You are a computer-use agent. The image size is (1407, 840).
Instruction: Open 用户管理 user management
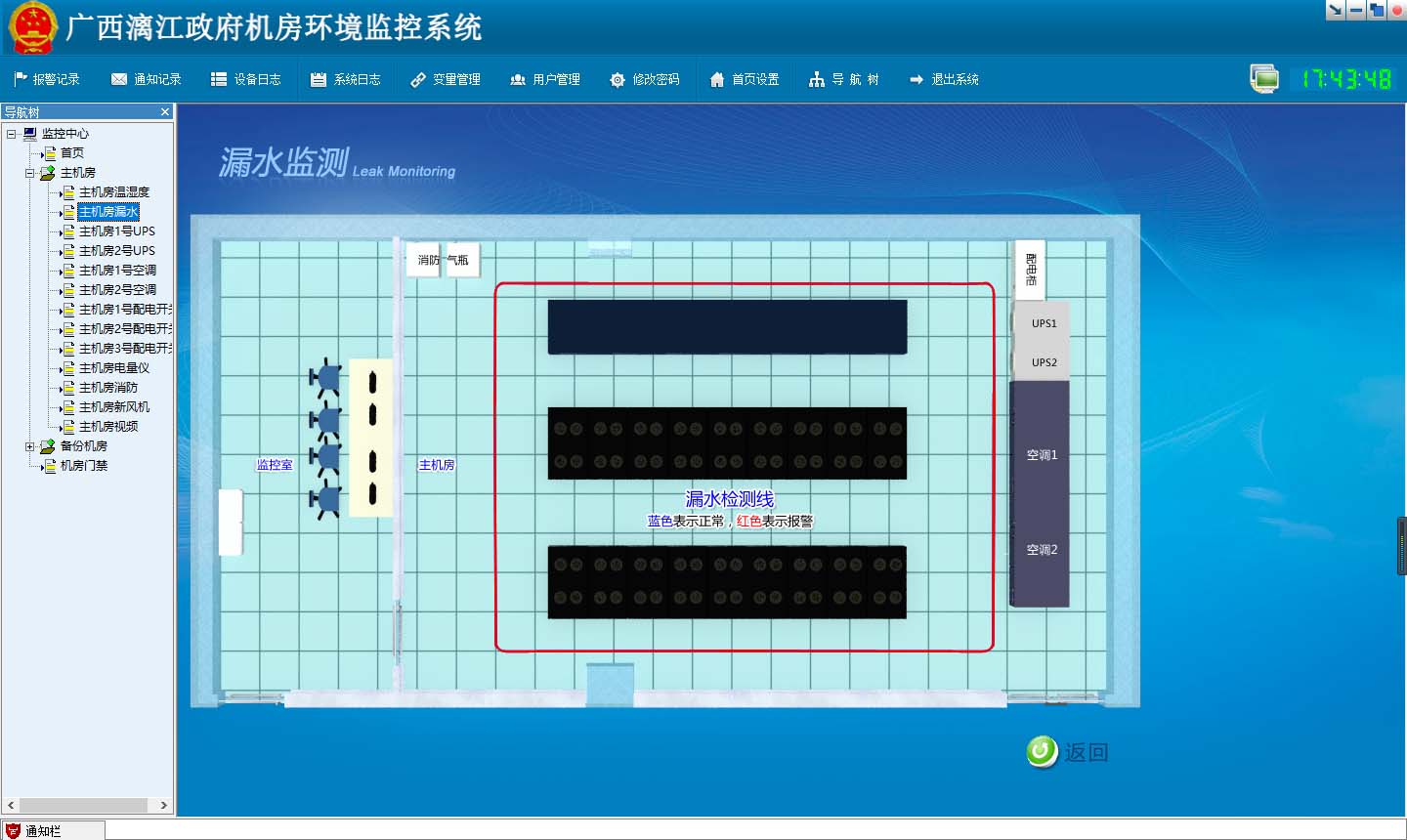[545, 79]
